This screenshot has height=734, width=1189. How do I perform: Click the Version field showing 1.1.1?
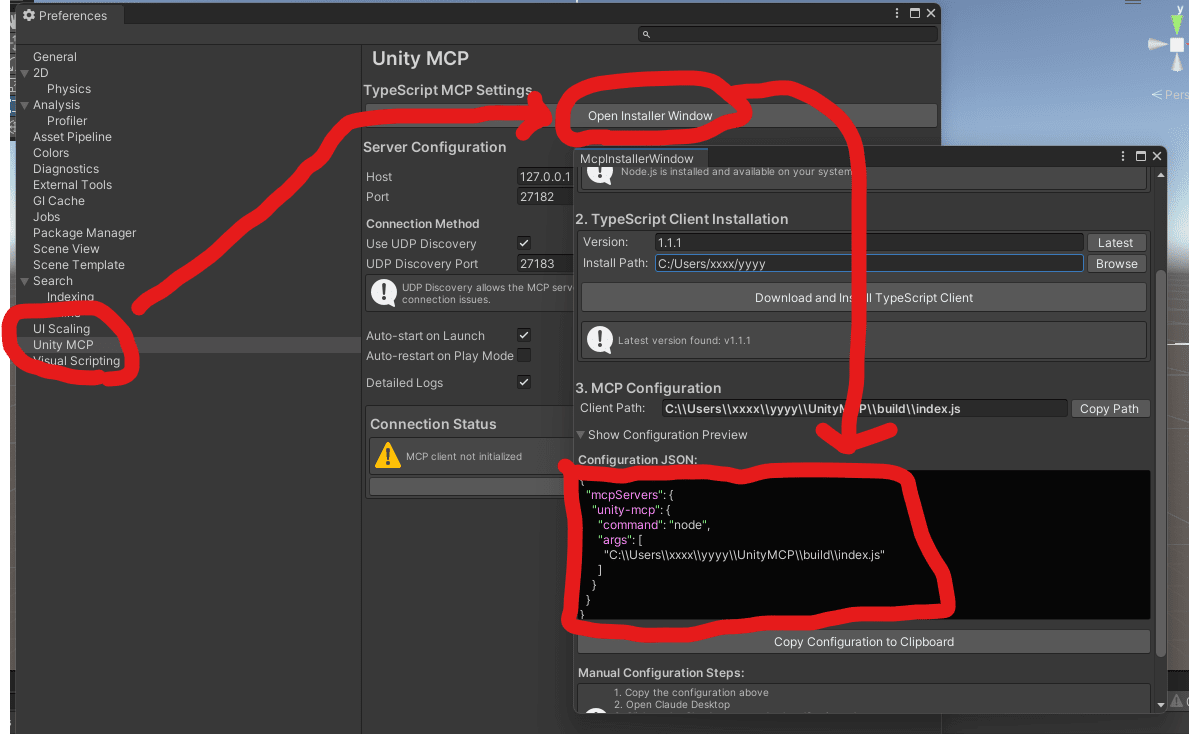(x=869, y=243)
